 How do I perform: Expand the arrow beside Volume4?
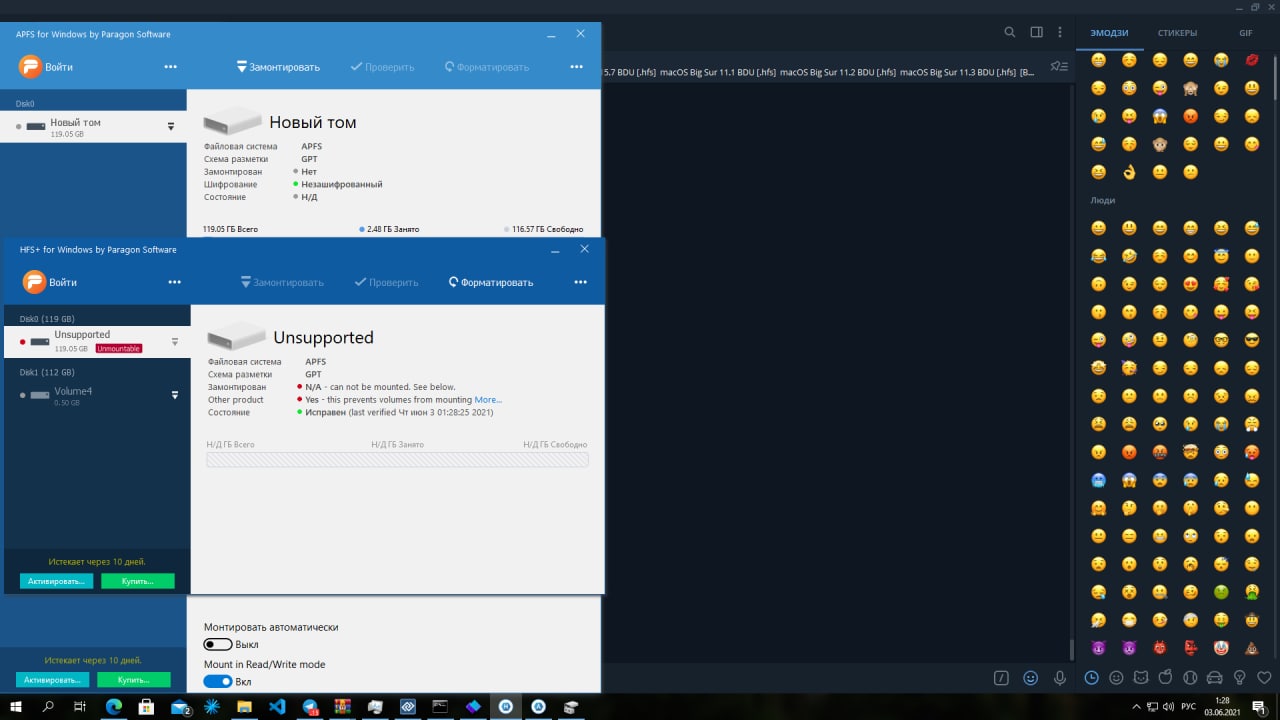175,395
